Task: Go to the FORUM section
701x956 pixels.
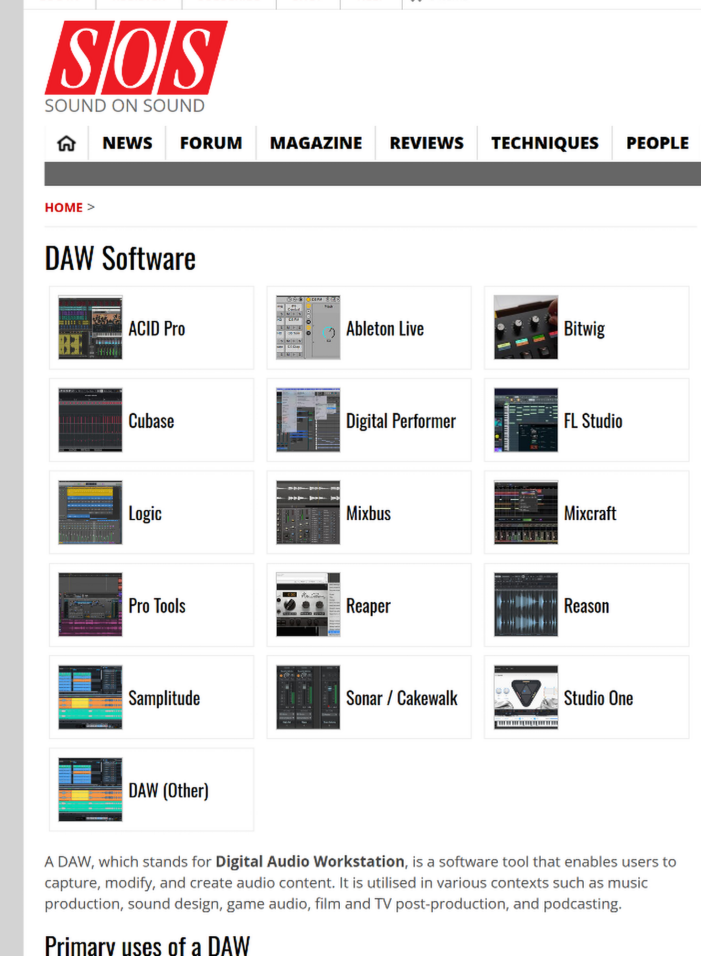Action: point(211,143)
